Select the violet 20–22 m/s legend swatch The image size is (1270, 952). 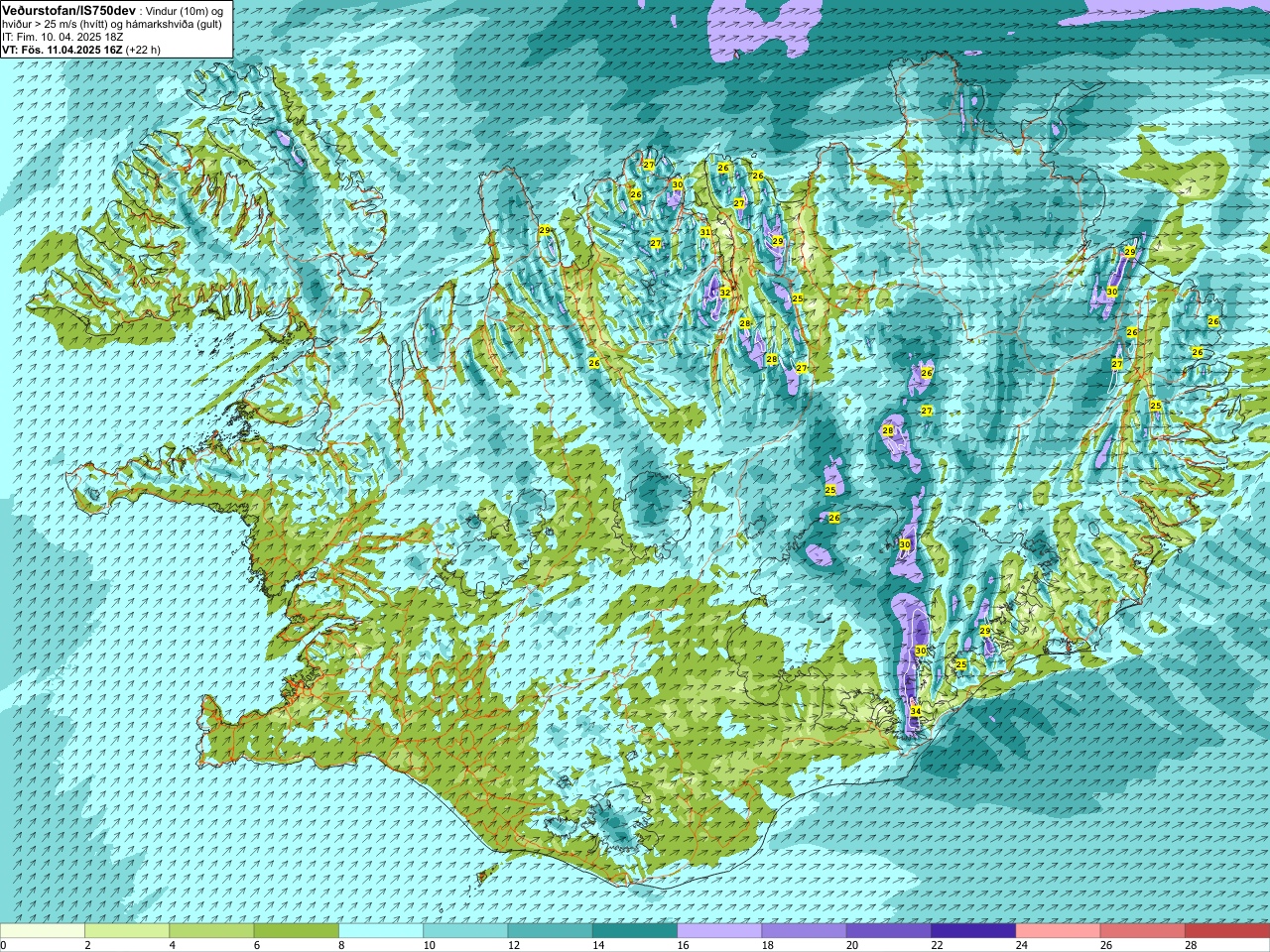889,931
